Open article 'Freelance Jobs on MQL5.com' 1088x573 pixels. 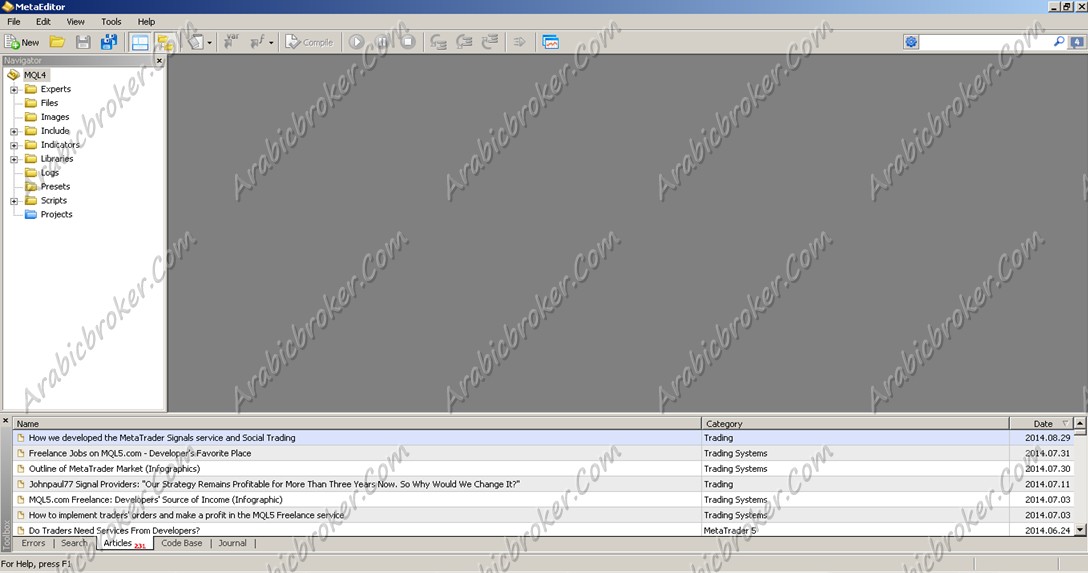[x=139, y=453]
